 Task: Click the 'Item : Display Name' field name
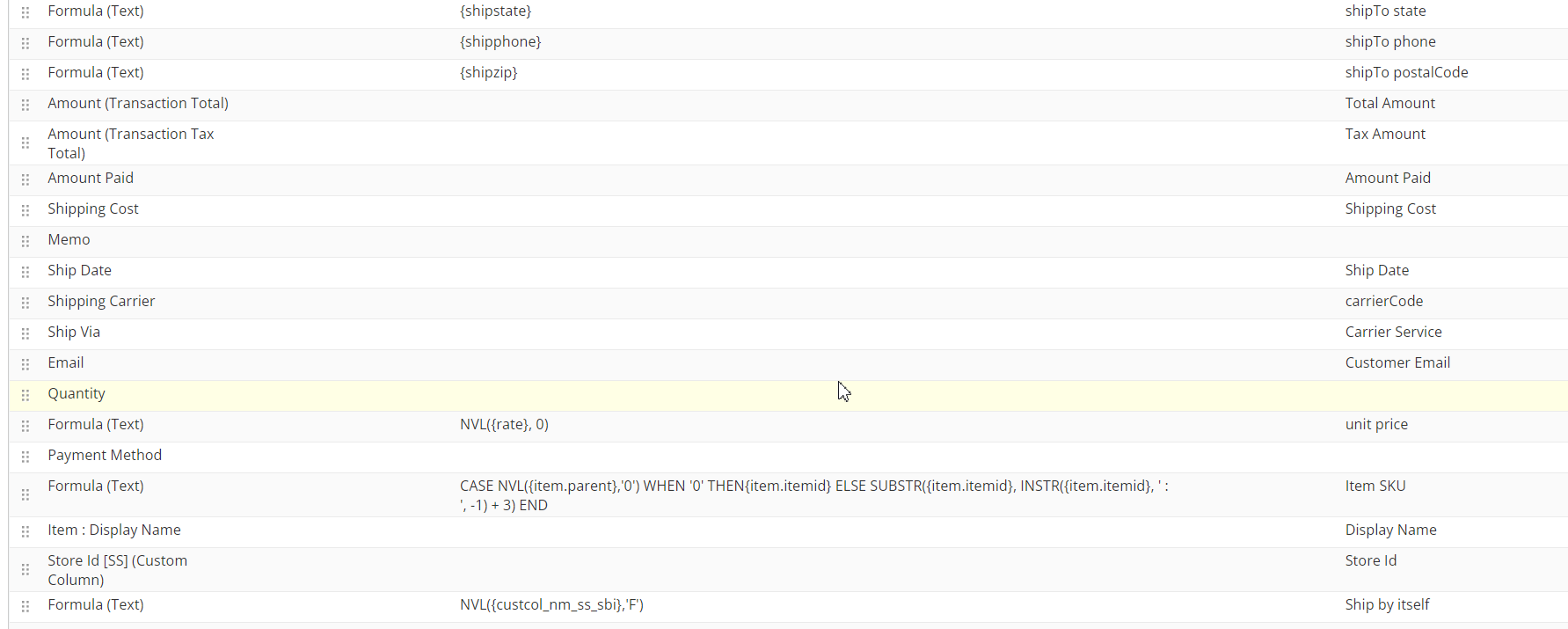(x=114, y=530)
